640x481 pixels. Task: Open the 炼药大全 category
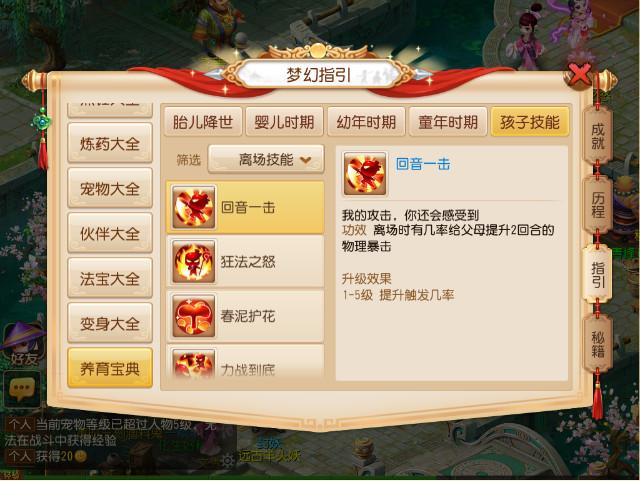tap(110, 144)
